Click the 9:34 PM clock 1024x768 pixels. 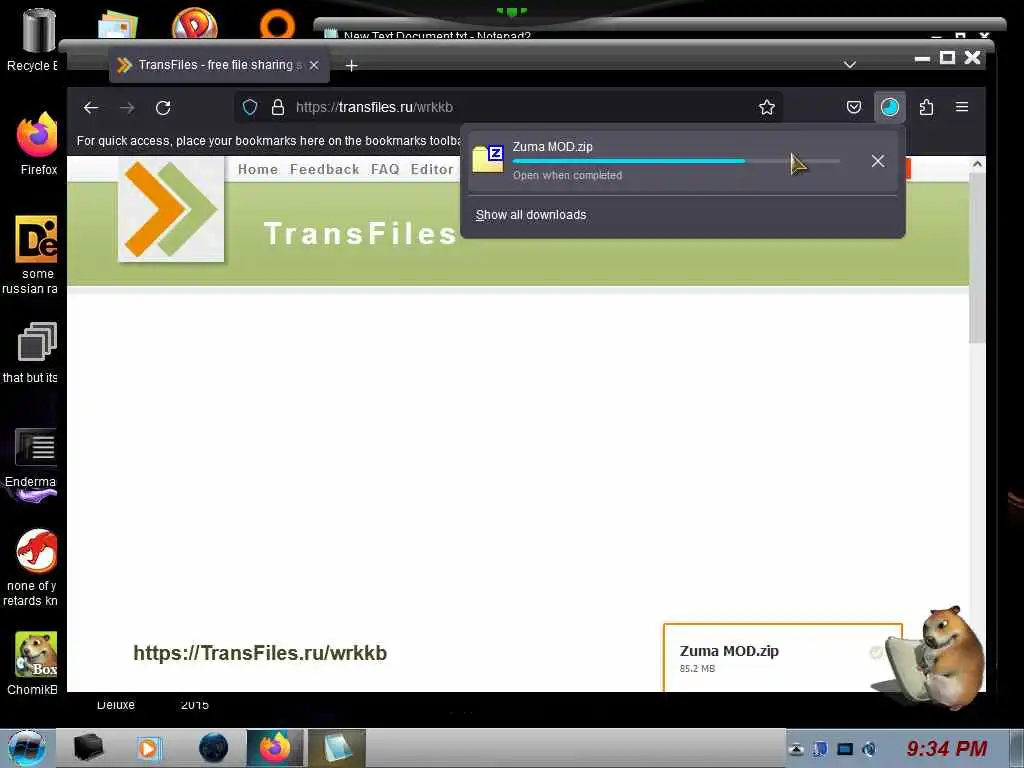pyautogui.click(x=946, y=748)
